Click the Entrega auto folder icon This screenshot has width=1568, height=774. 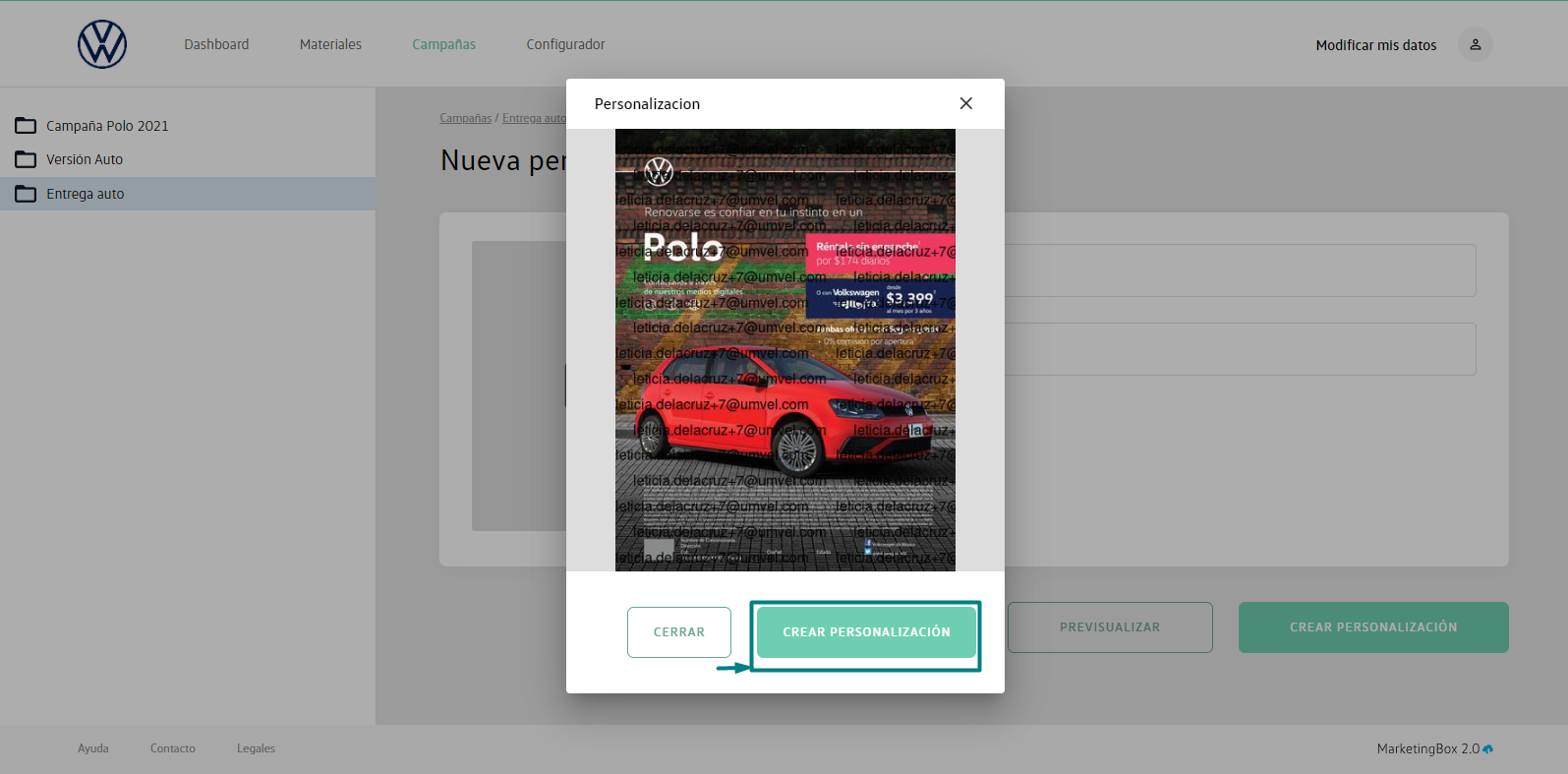pos(26,194)
